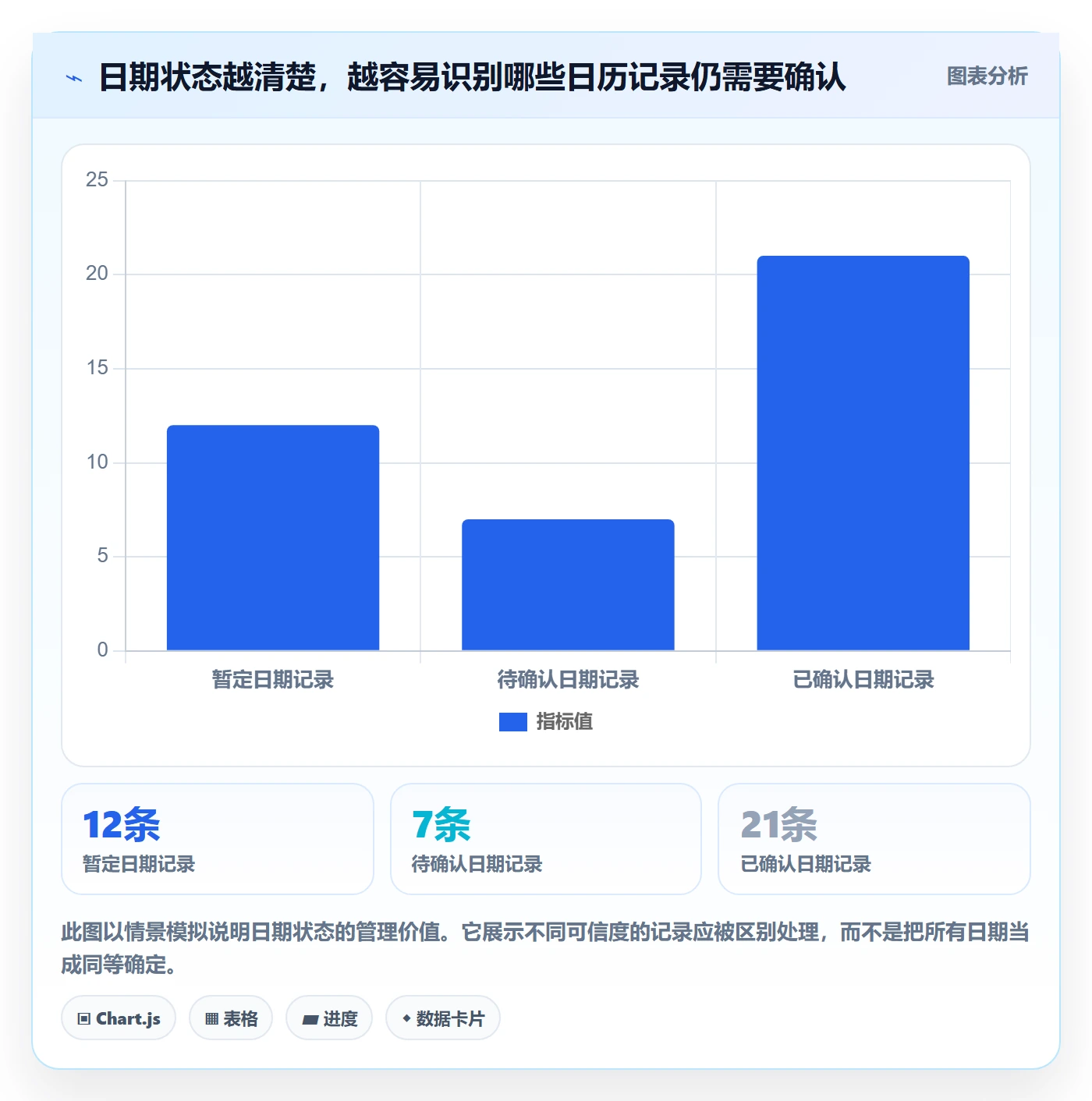This screenshot has height=1101, width=1092.
Task: Click the 待确认日期记录 caption under 7条
Action: (477, 864)
